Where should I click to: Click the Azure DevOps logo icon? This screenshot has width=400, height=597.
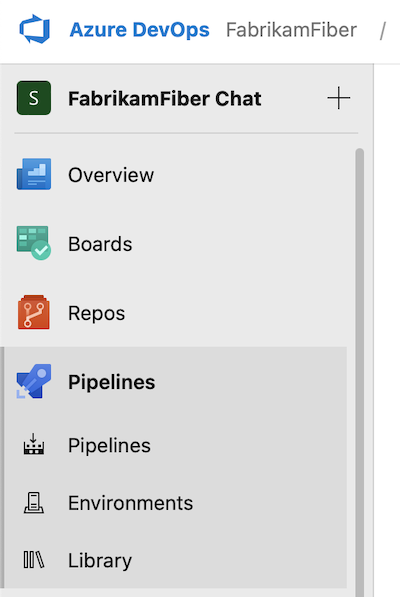point(35,29)
